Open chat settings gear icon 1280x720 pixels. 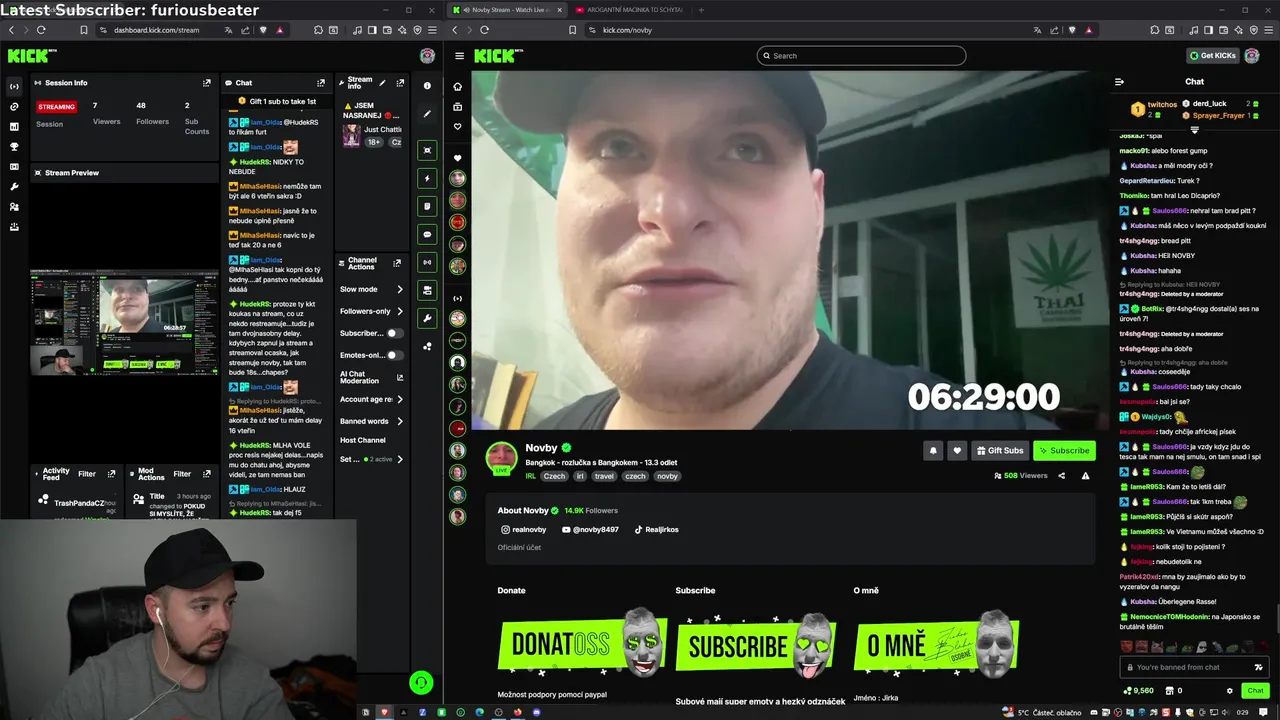[1230, 690]
